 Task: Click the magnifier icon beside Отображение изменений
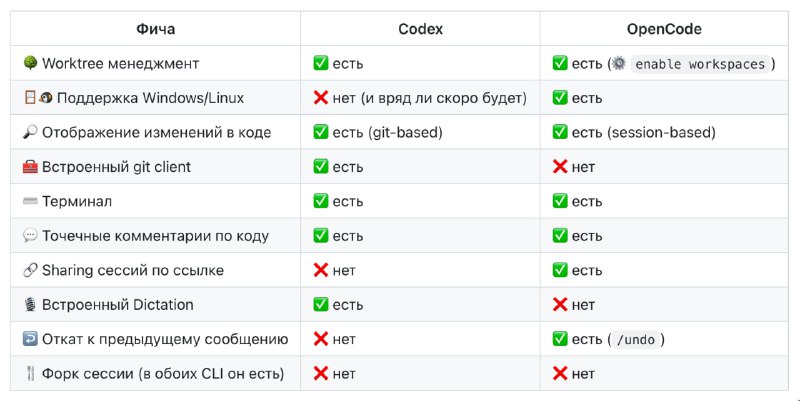(29, 132)
